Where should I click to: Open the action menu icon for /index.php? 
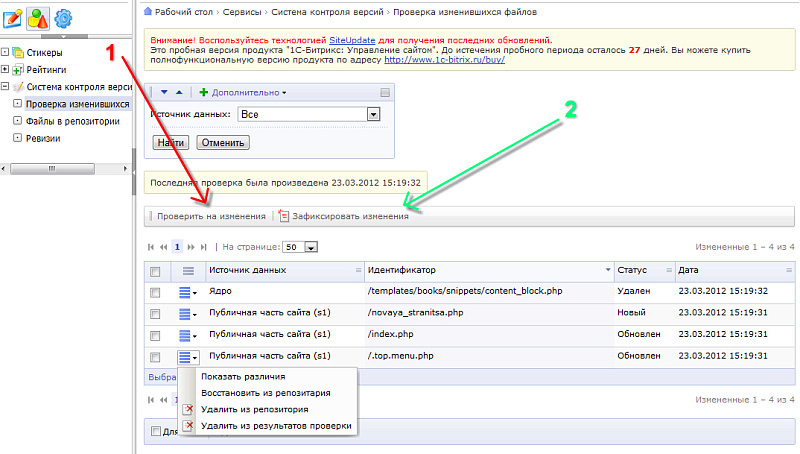[185, 334]
